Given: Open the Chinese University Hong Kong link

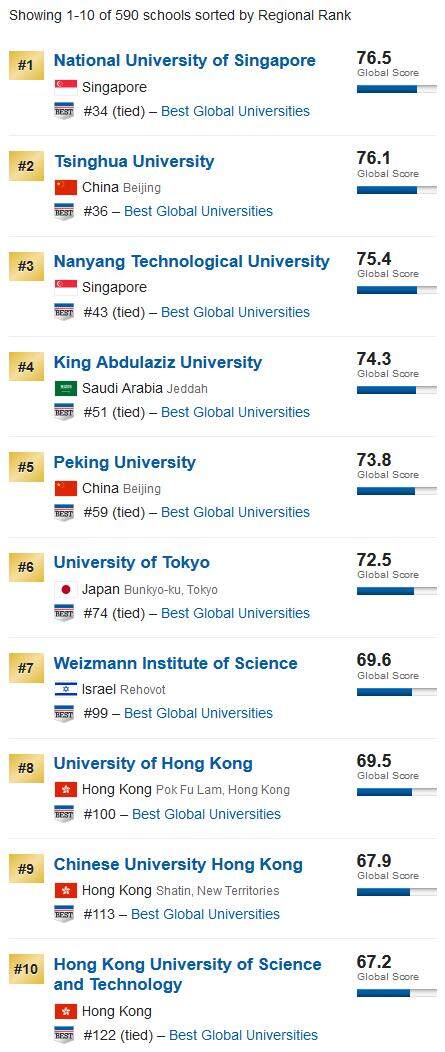Looking at the screenshot, I should tap(178, 864).
